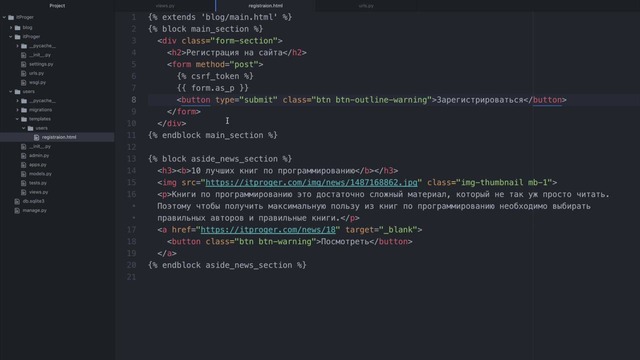Collapse the root itProger project folder chevron

pyautogui.click(x=4, y=17)
